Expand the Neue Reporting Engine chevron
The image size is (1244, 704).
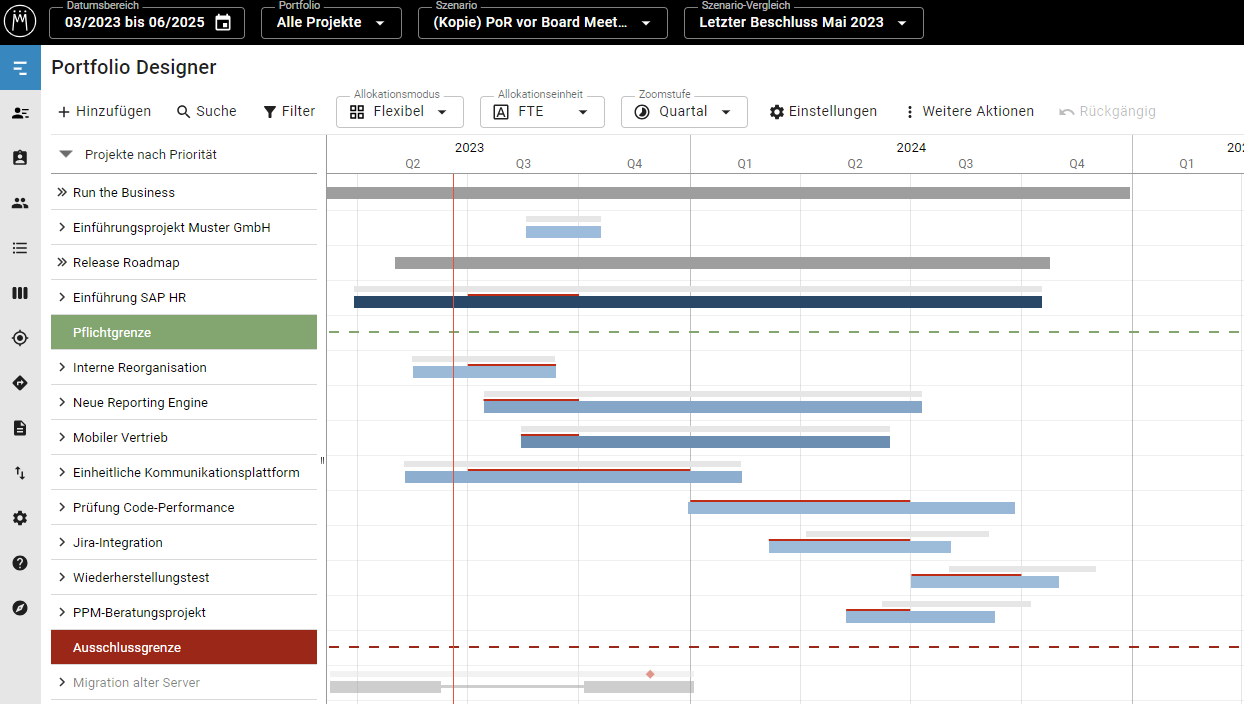coord(62,402)
